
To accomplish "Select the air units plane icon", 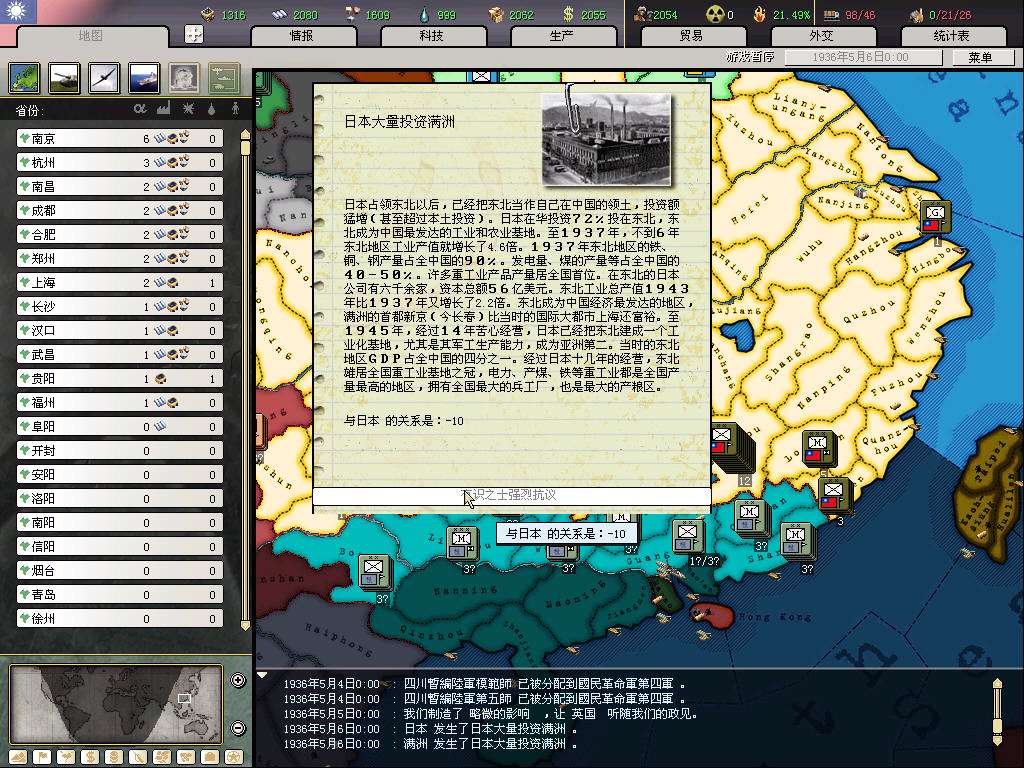I will [105, 78].
